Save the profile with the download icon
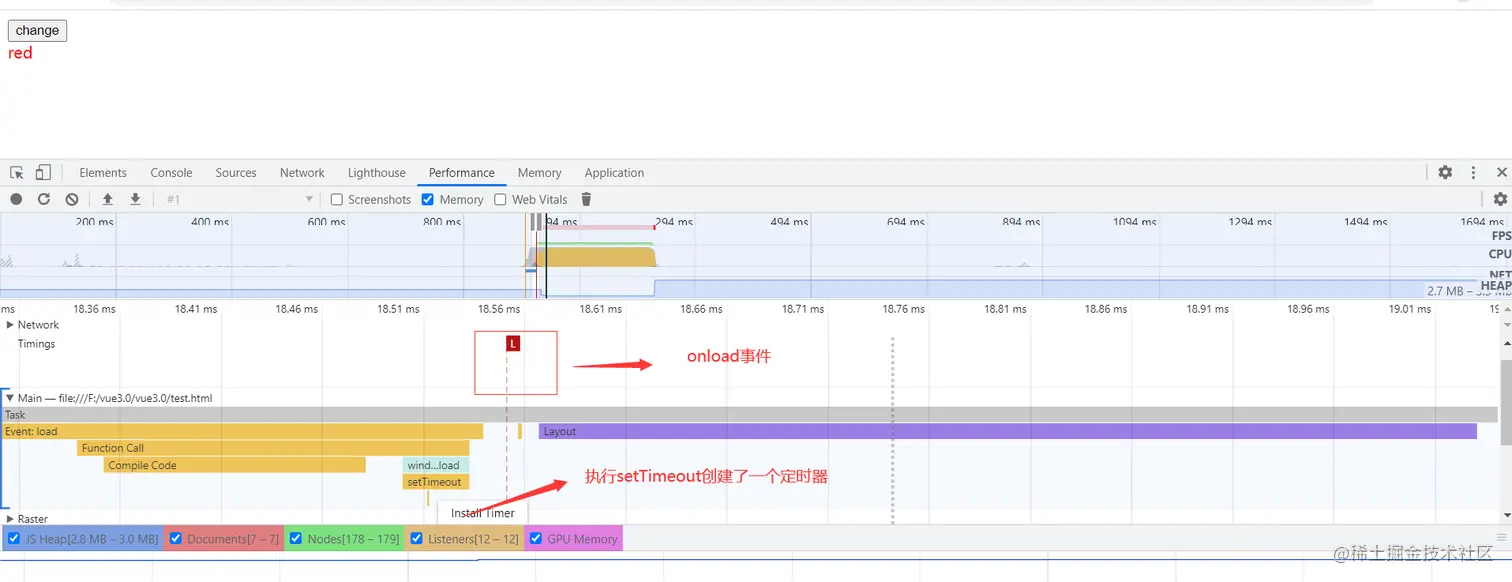 pos(135,199)
